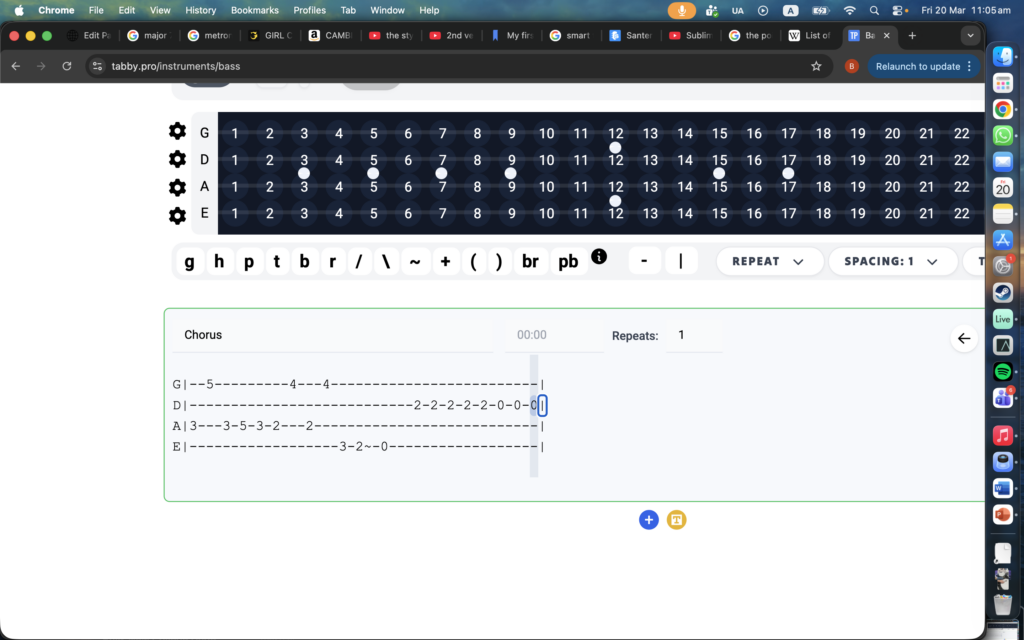Select fret 7 on the A string
This screenshot has width=1024, height=640.
point(442,187)
